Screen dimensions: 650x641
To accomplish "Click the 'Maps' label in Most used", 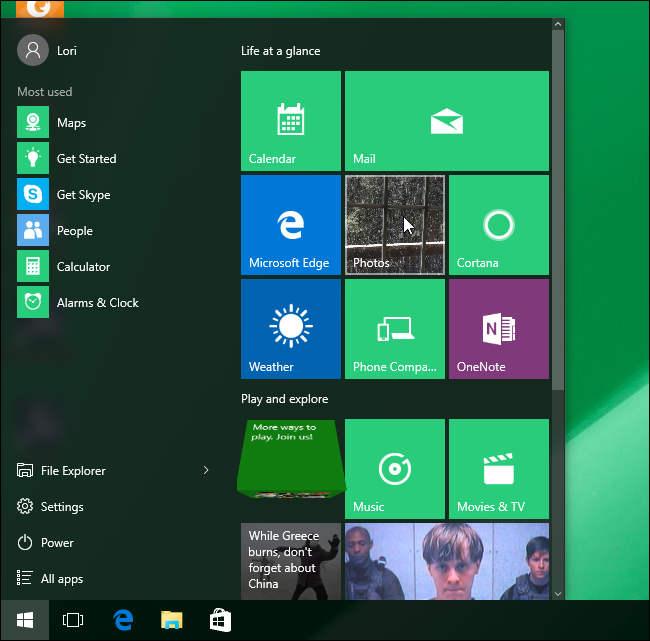I will (71, 123).
